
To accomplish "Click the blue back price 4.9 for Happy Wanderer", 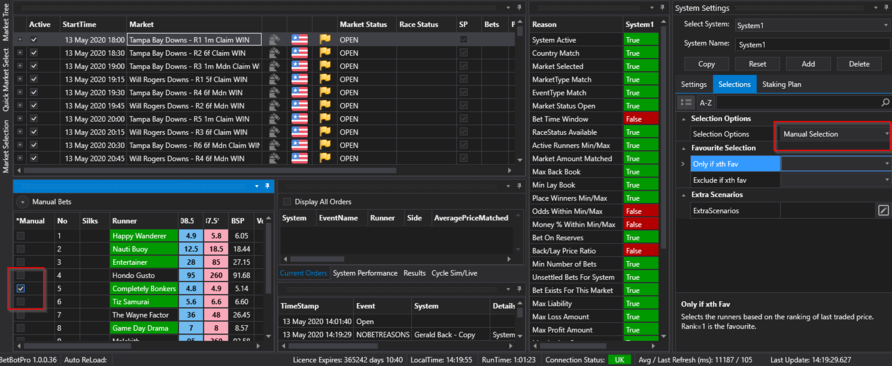I will (x=191, y=236).
